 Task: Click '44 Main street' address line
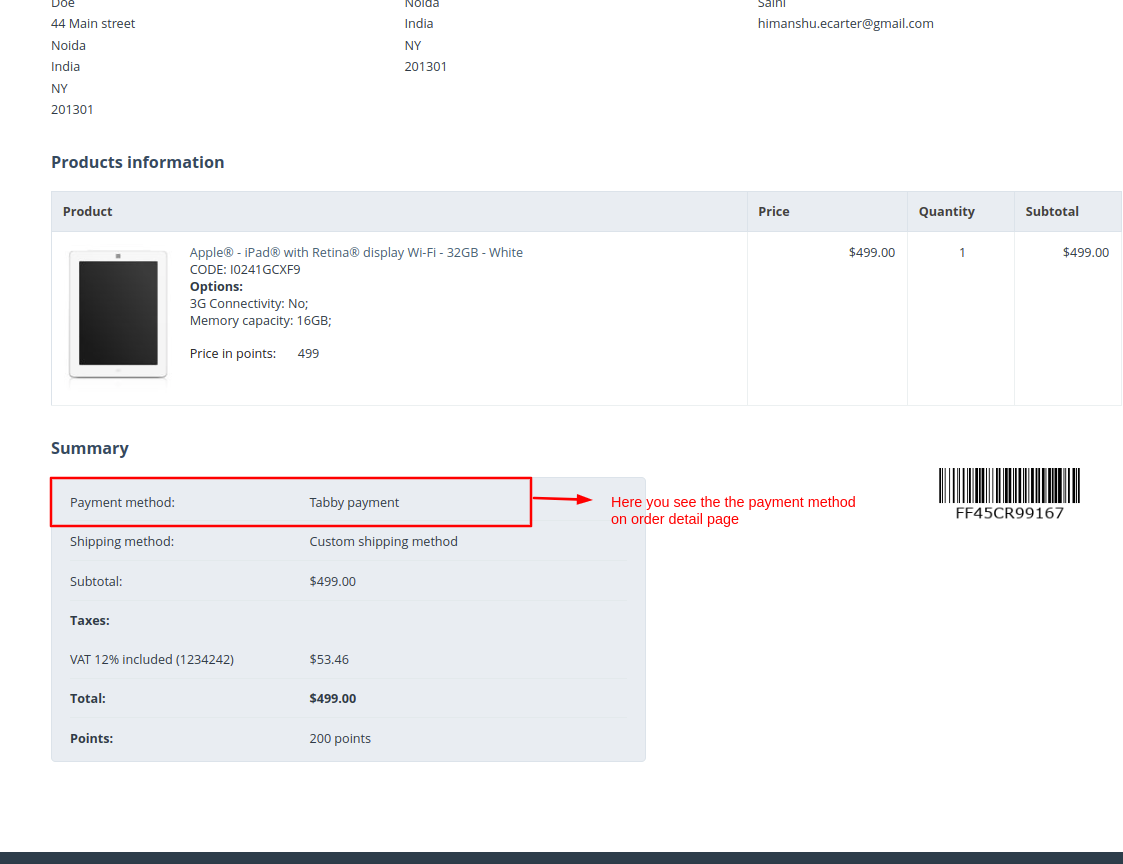click(x=92, y=24)
